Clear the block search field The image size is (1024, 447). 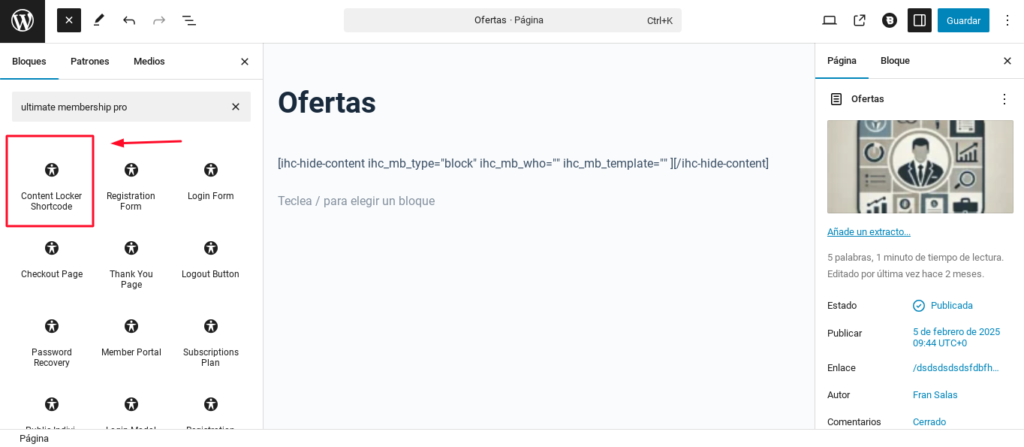pyautogui.click(x=236, y=107)
